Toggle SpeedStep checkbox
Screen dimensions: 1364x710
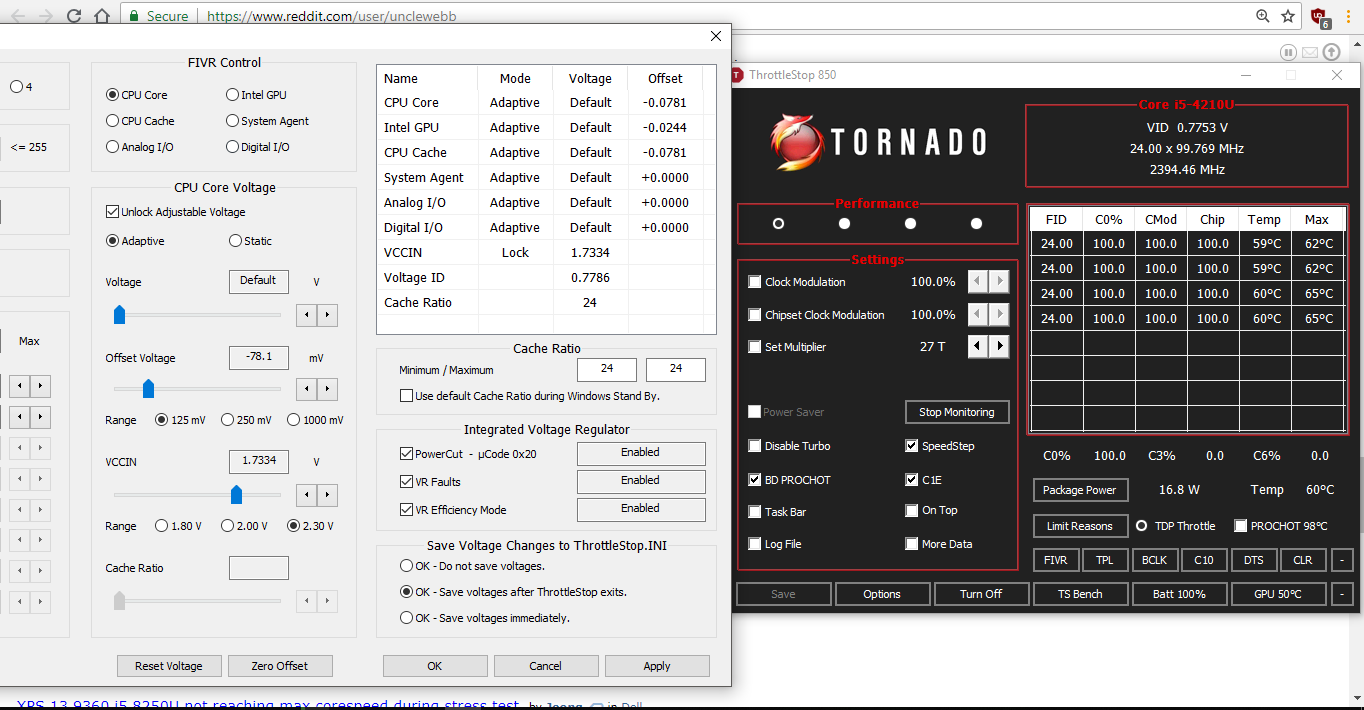pyautogui.click(x=912, y=446)
